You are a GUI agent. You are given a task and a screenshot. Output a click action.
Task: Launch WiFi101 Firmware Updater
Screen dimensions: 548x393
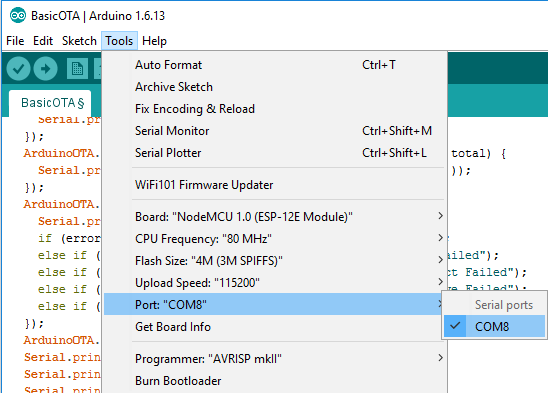pyautogui.click(x=275, y=185)
